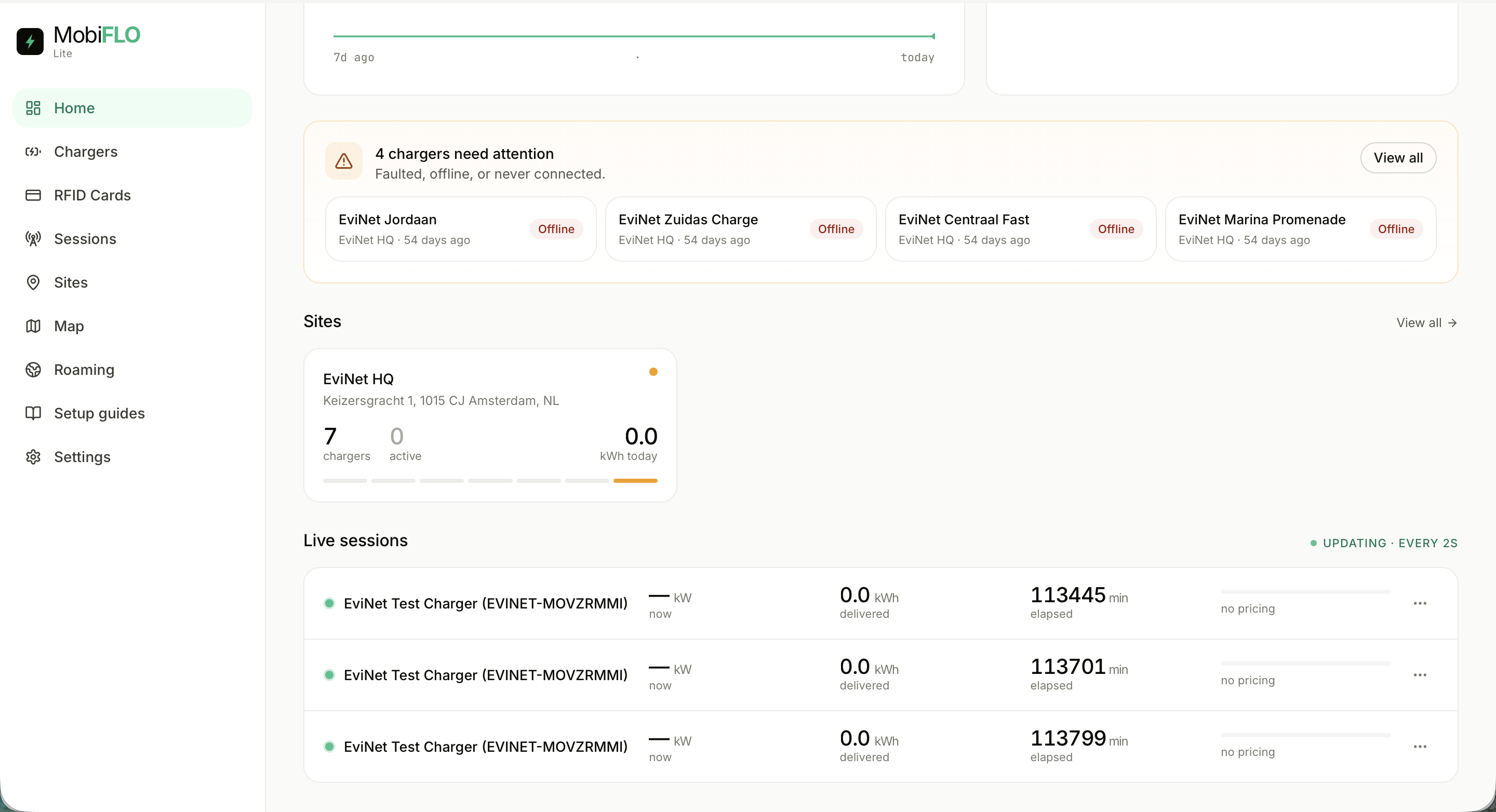Open more options for 113799 min session
Image resolution: width=1496 pixels, height=812 pixels.
[1420, 747]
